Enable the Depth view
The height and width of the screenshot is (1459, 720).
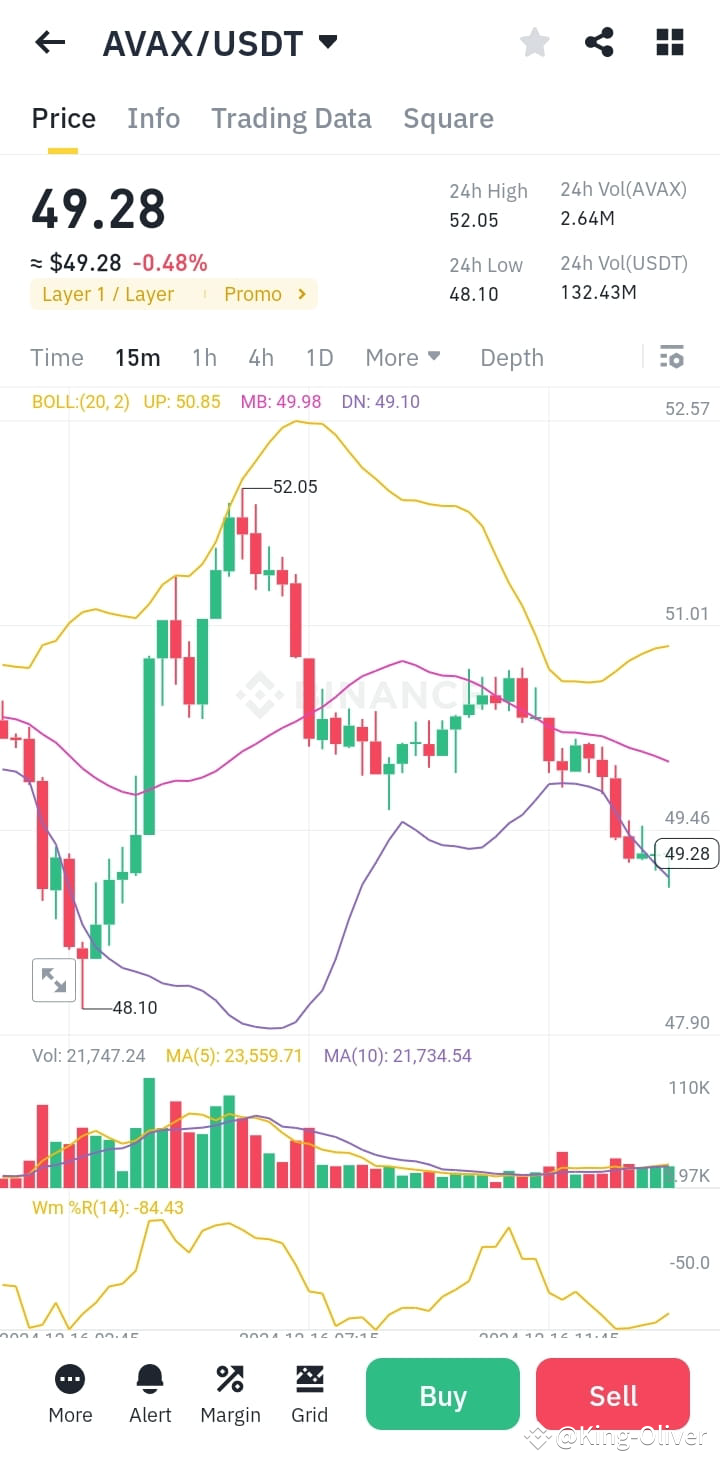(511, 357)
